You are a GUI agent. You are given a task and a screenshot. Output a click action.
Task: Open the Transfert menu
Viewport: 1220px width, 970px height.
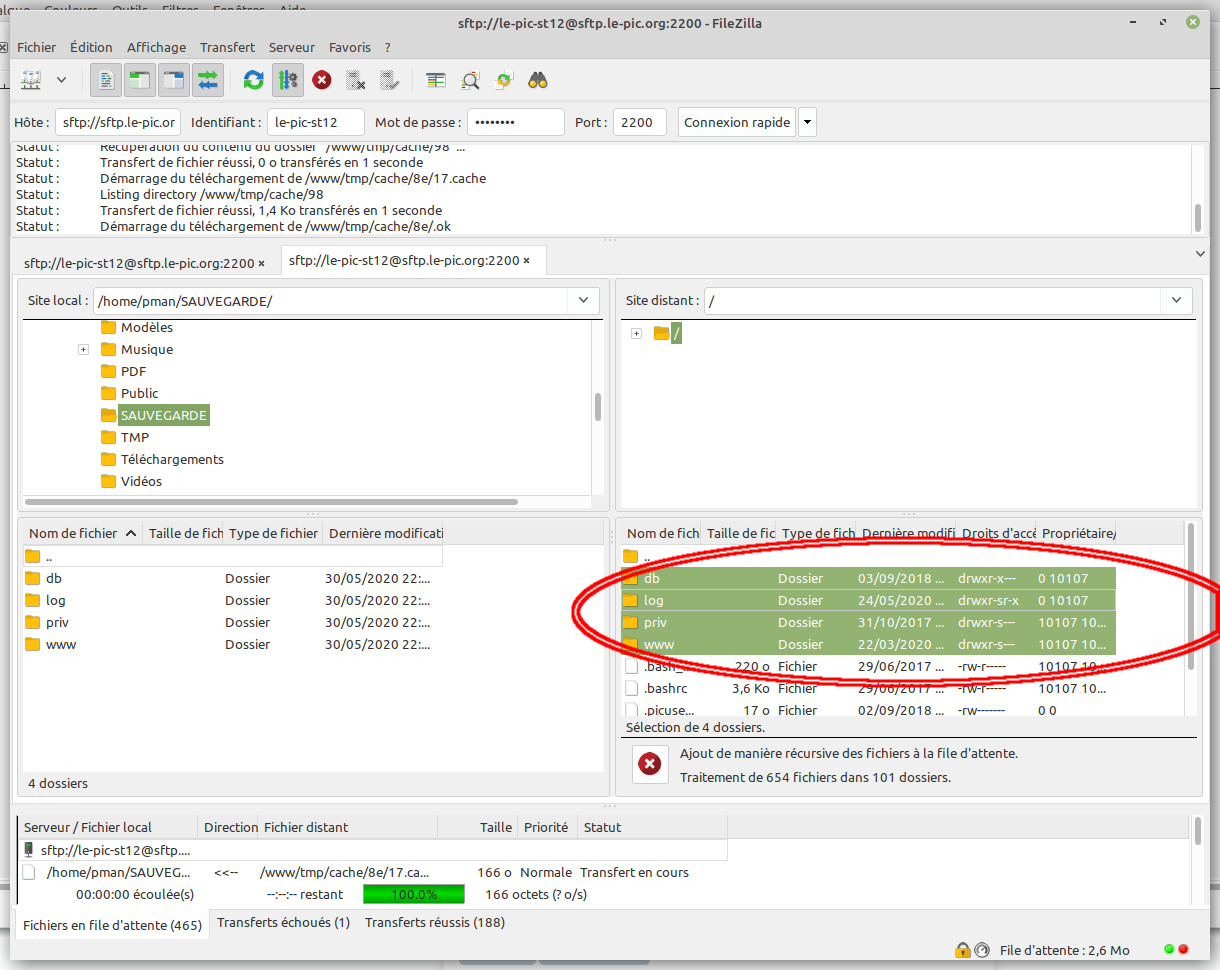tap(227, 47)
